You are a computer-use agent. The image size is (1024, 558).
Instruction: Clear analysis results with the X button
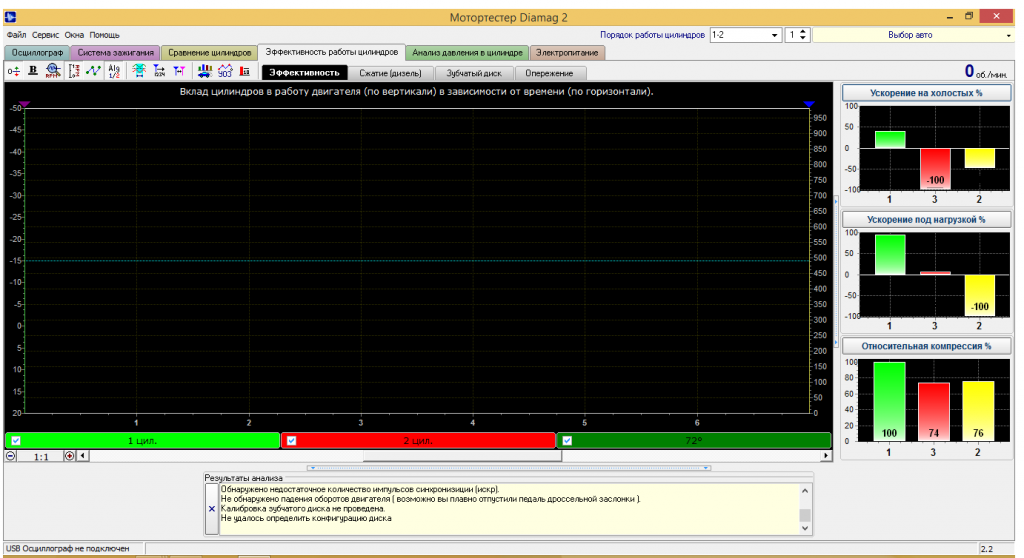(212, 509)
